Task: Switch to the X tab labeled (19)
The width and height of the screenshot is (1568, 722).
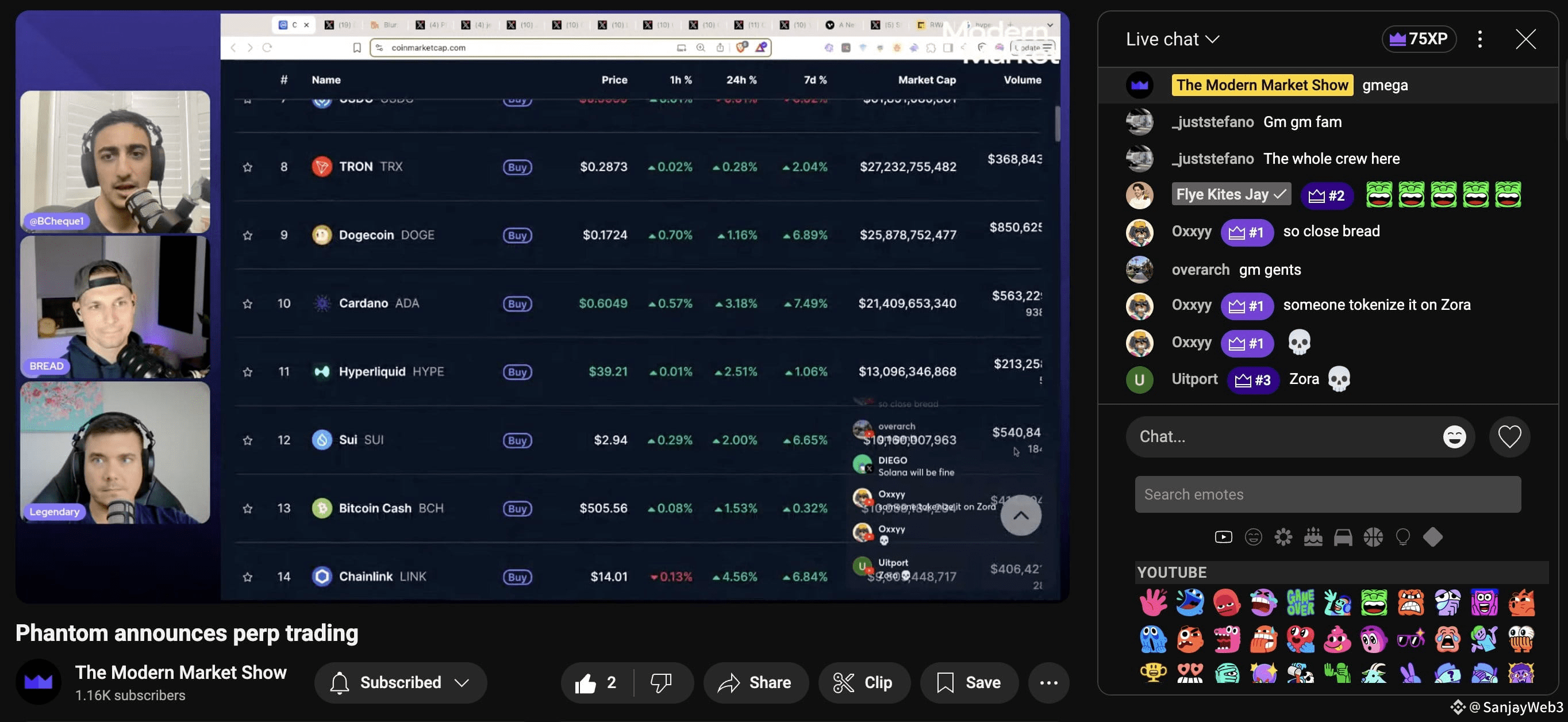Action: pos(339,25)
